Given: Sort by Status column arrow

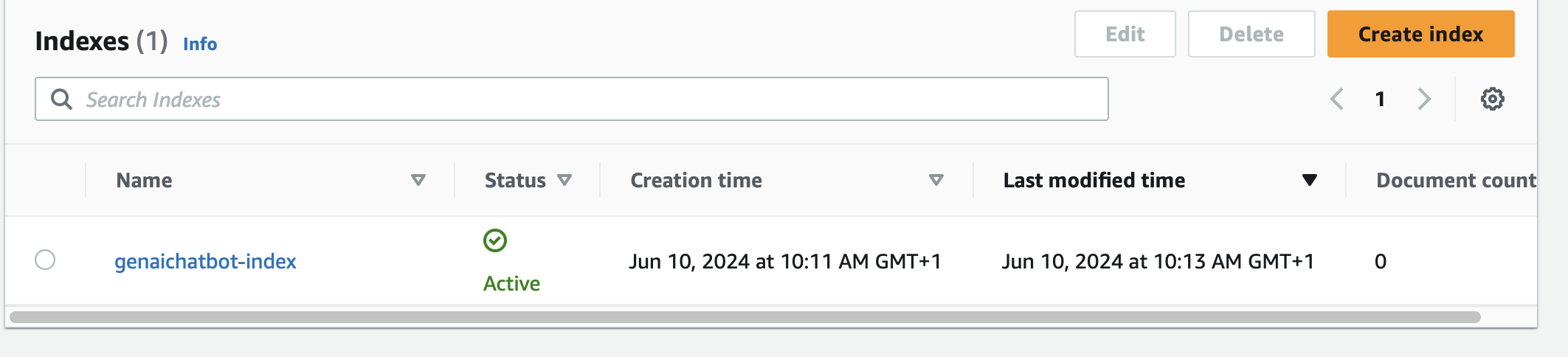Looking at the screenshot, I should tap(564, 180).
